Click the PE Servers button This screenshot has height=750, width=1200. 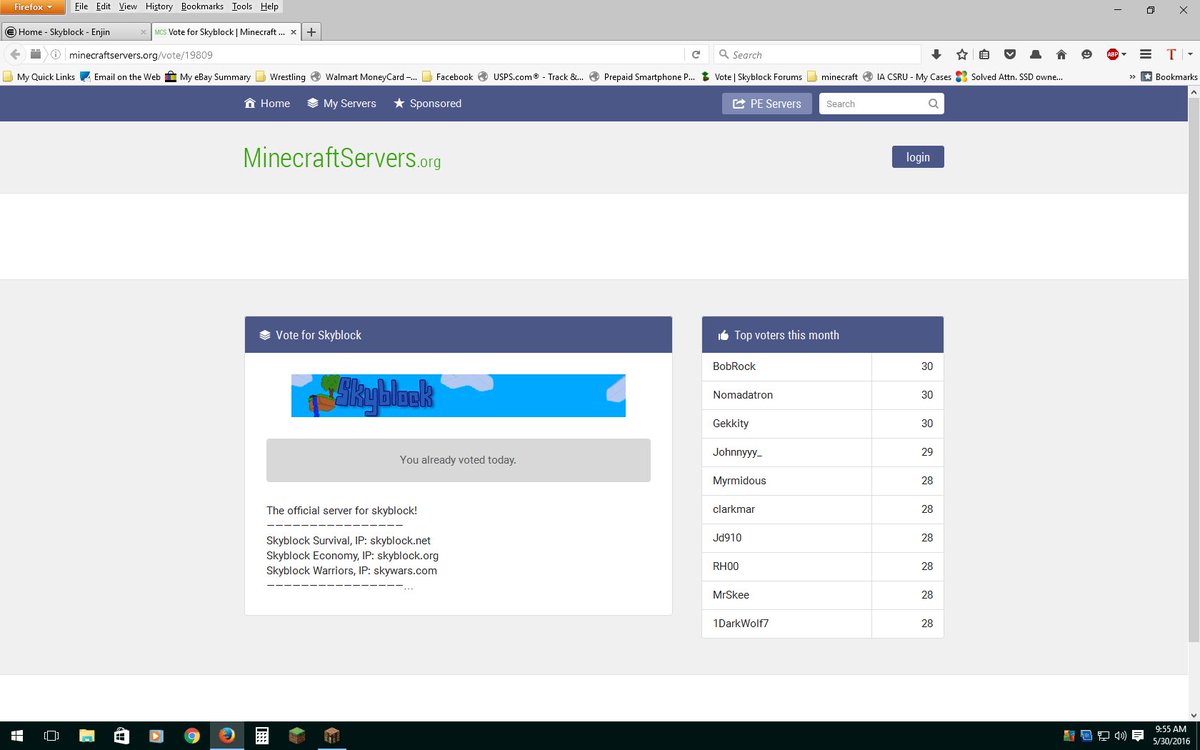(x=767, y=103)
